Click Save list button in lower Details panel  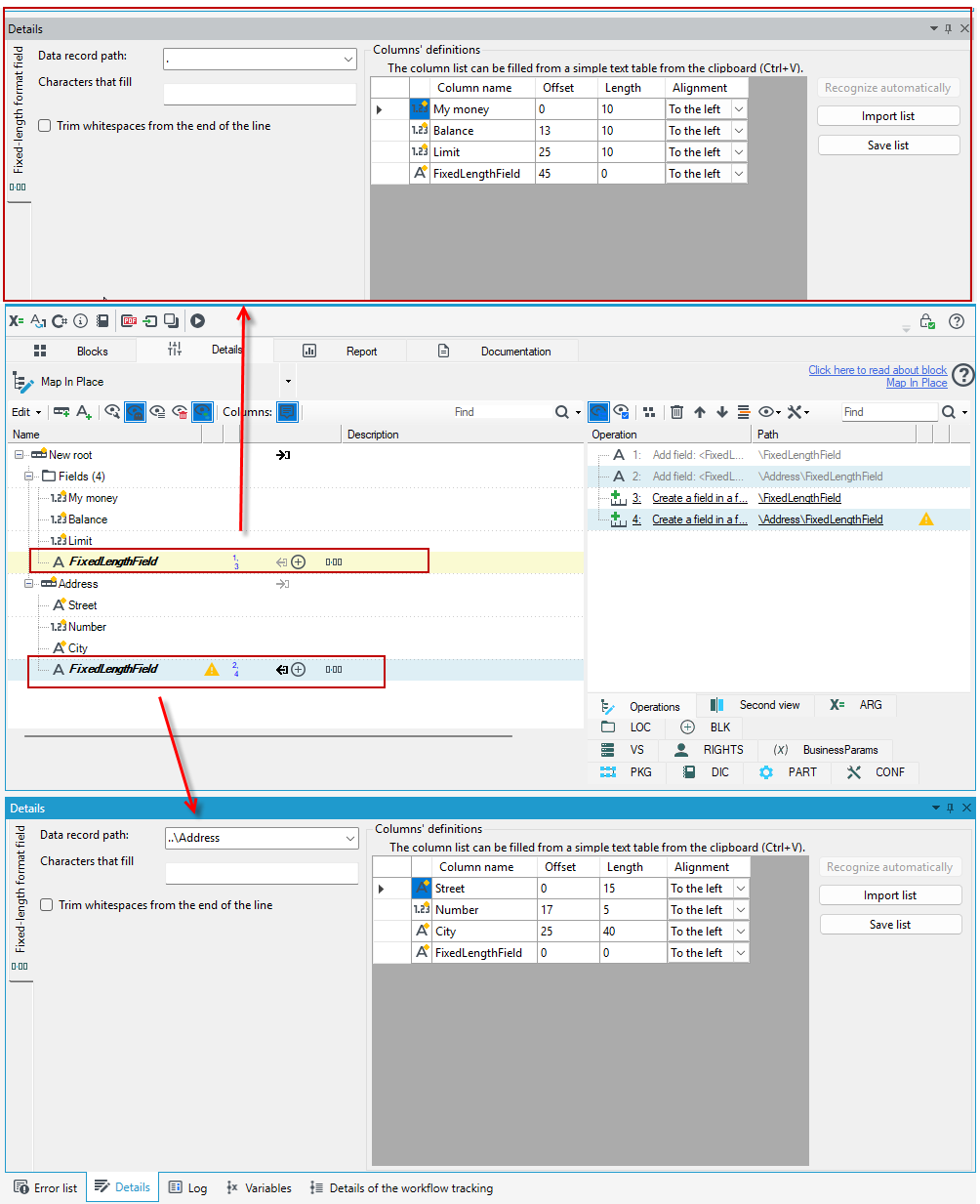coord(890,925)
